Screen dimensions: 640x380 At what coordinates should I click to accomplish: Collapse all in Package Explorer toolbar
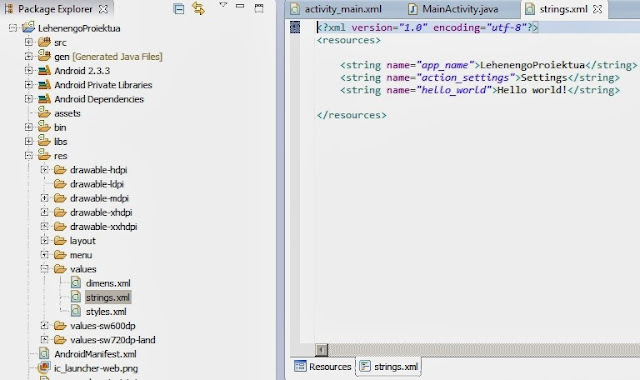(179, 9)
